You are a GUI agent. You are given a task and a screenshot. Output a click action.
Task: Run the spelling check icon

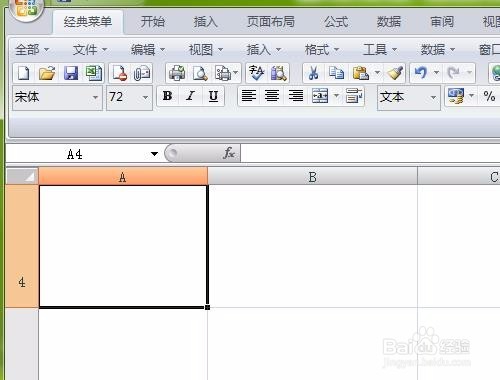[x=256, y=73]
